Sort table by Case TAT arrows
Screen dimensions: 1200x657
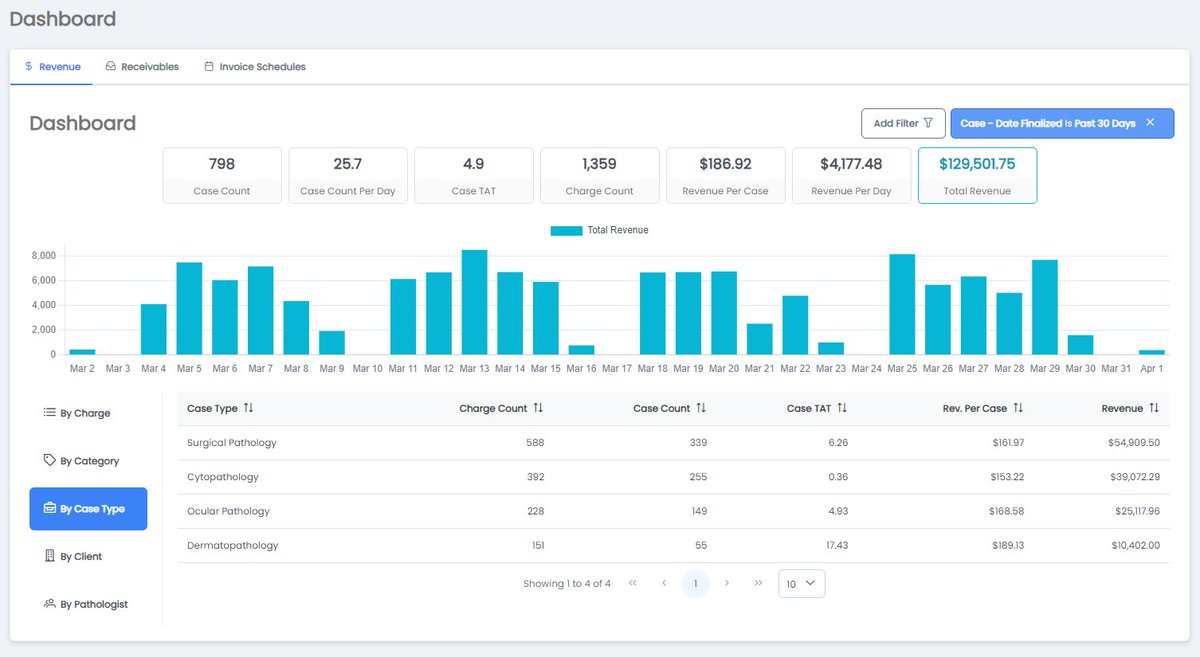[x=842, y=408]
